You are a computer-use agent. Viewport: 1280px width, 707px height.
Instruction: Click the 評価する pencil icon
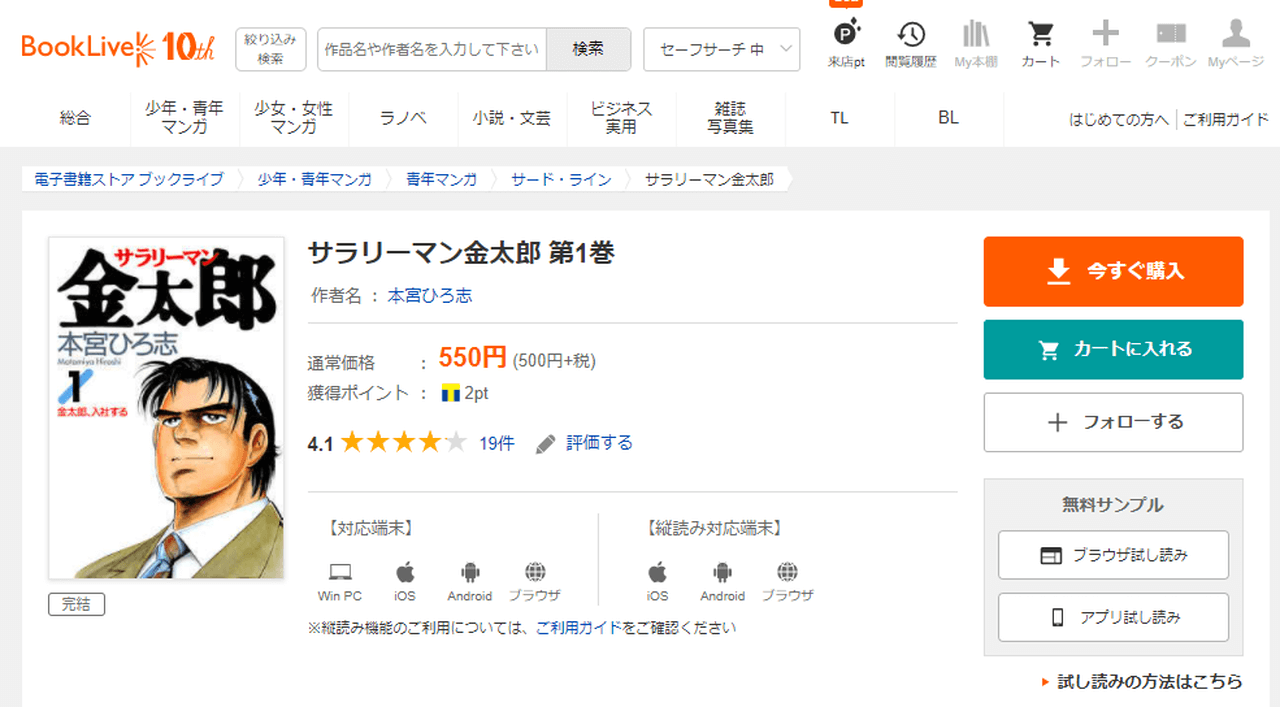coord(545,443)
